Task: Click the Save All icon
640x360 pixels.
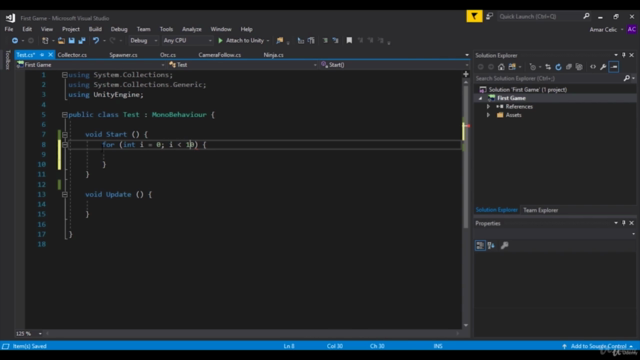Action: click(82, 40)
